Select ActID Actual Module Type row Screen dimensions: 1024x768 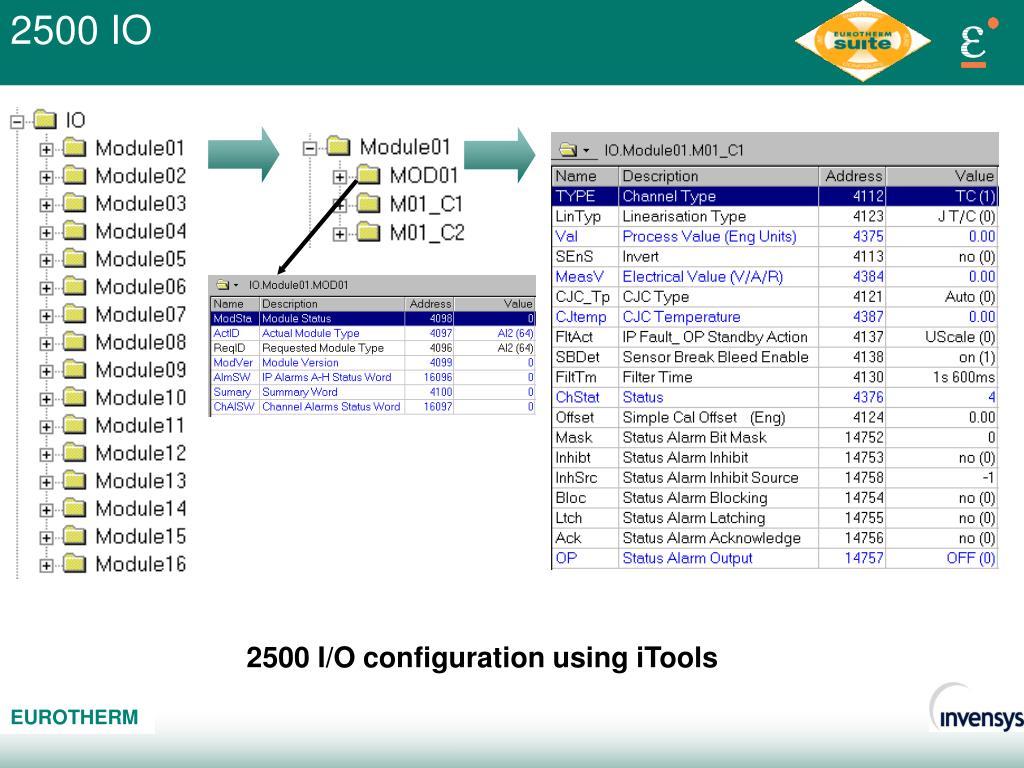pos(373,333)
